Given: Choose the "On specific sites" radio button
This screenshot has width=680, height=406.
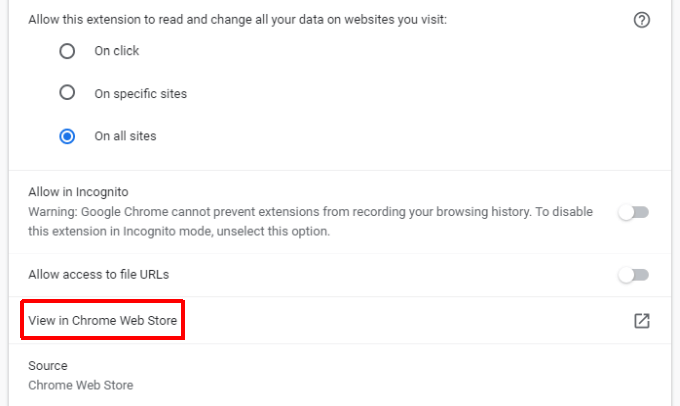Looking at the screenshot, I should pos(67,93).
